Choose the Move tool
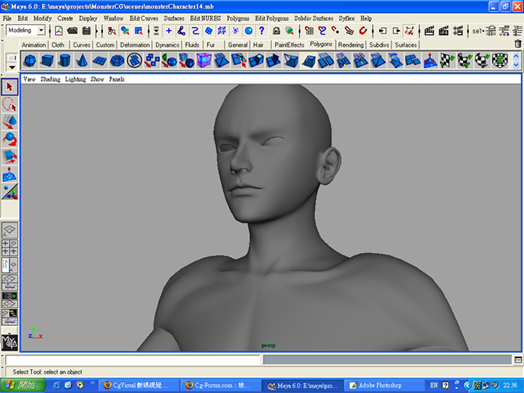The height and width of the screenshot is (393, 524). [x=9, y=122]
